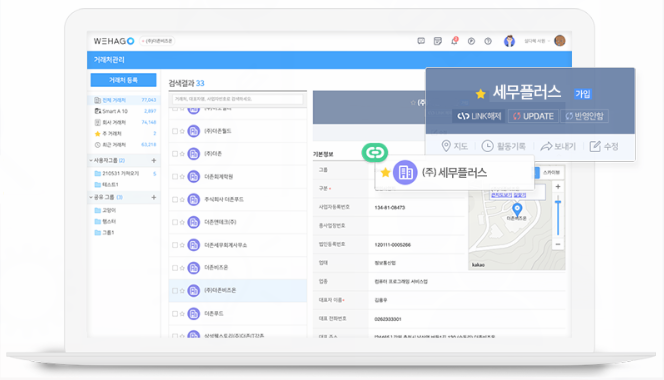Open the help question mark icon

[x=488, y=41]
